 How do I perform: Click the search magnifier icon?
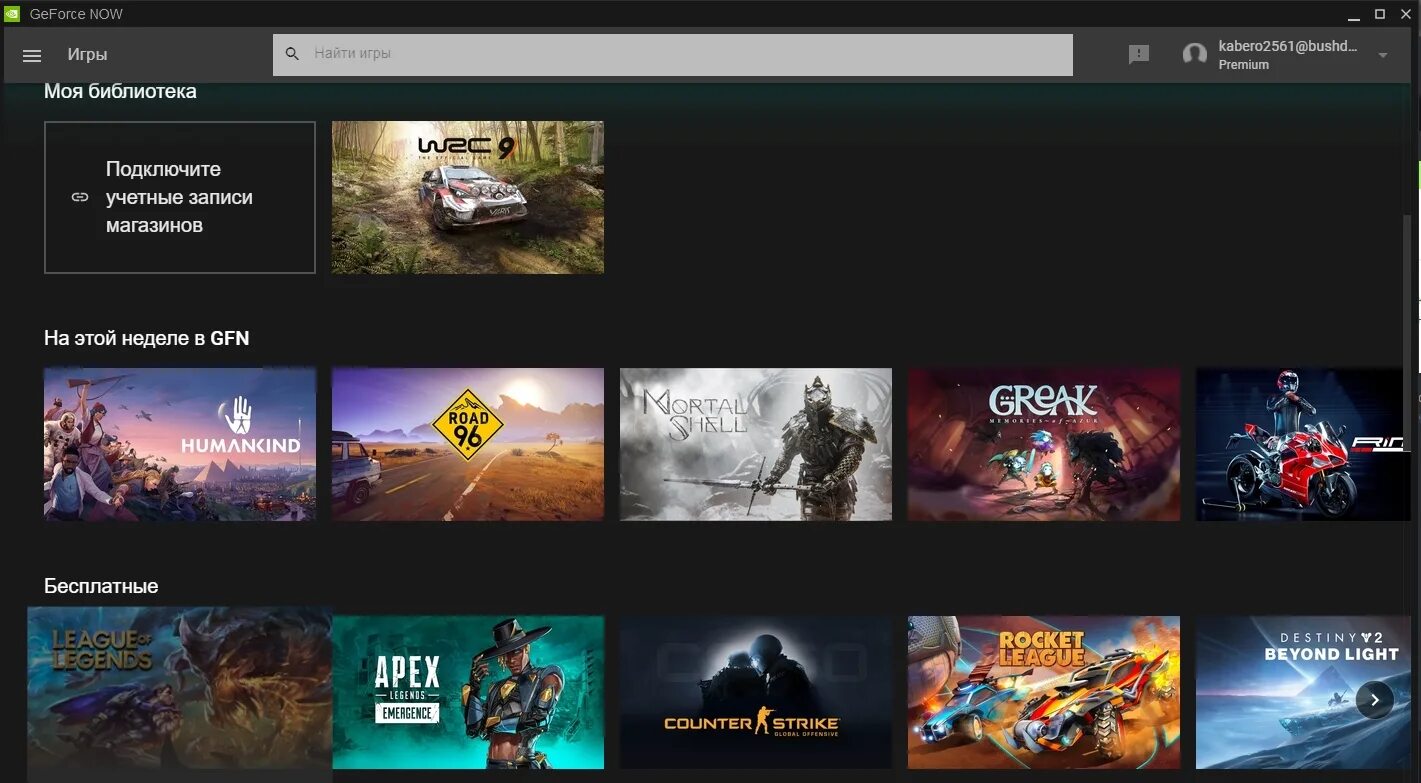tap(292, 54)
